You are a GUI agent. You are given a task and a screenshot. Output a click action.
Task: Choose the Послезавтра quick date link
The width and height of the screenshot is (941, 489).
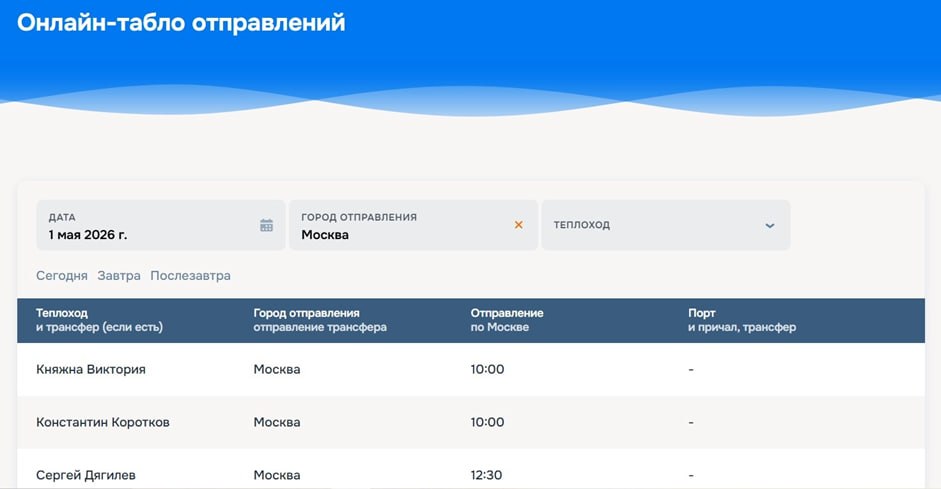[x=190, y=275]
